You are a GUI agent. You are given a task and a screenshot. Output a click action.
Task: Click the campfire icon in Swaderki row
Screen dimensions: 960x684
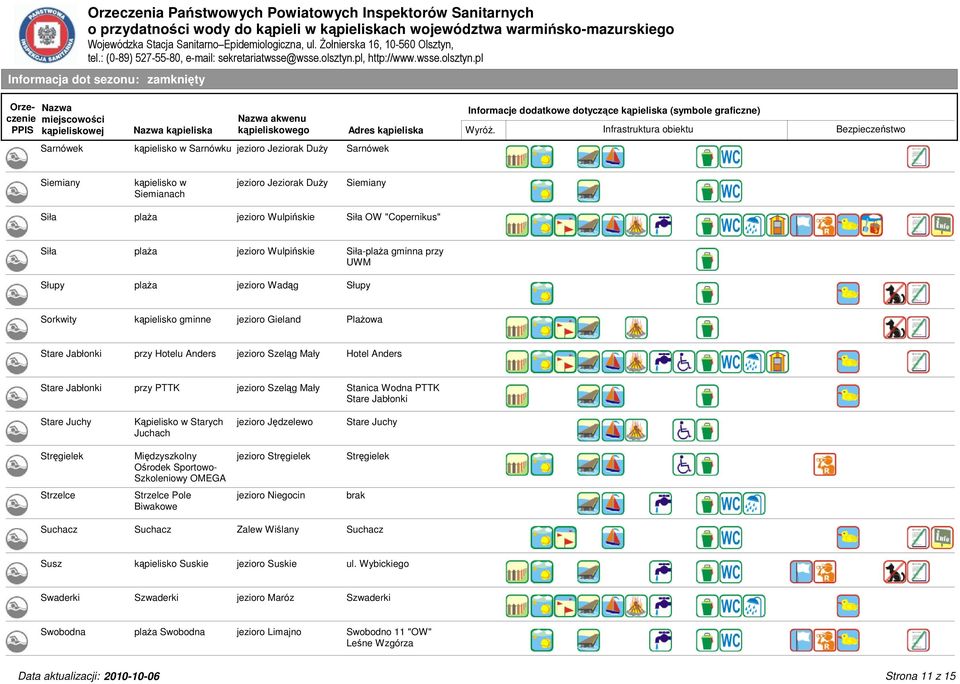pyautogui.click(x=637, y=606)
